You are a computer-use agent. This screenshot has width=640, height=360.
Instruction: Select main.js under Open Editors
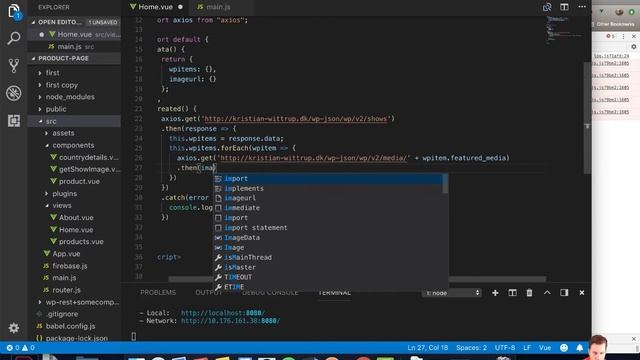point(75,47)
